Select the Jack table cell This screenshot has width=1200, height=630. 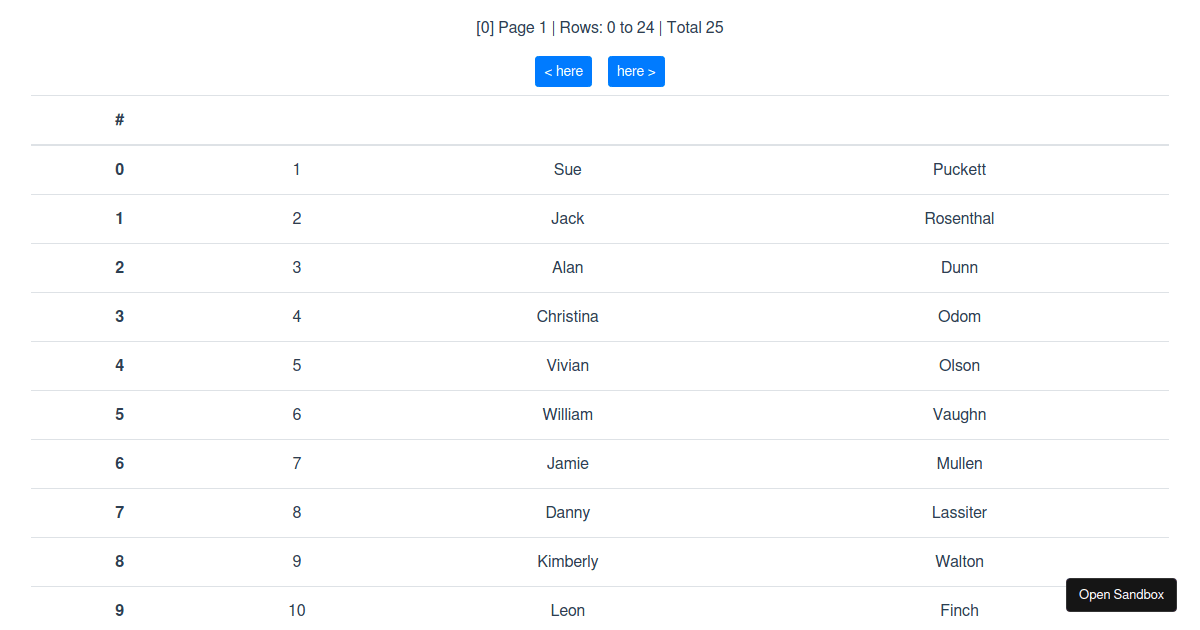(x=567, y=218)
